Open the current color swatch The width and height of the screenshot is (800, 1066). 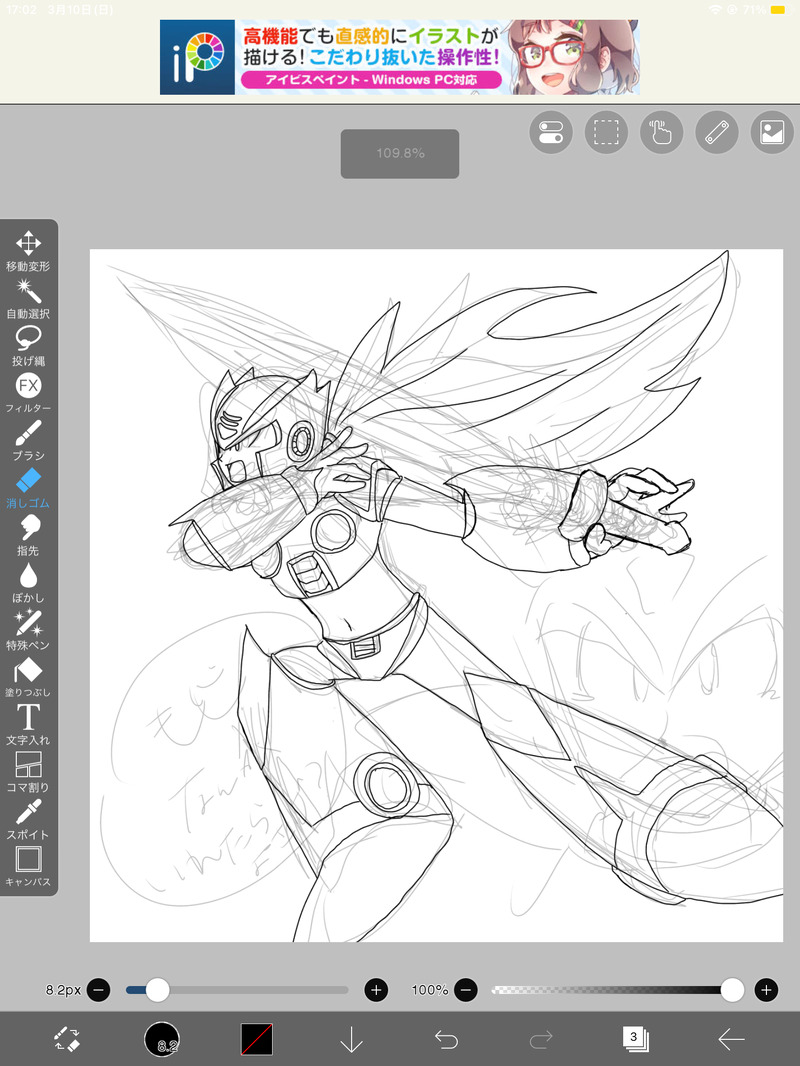click(257, 1039)
